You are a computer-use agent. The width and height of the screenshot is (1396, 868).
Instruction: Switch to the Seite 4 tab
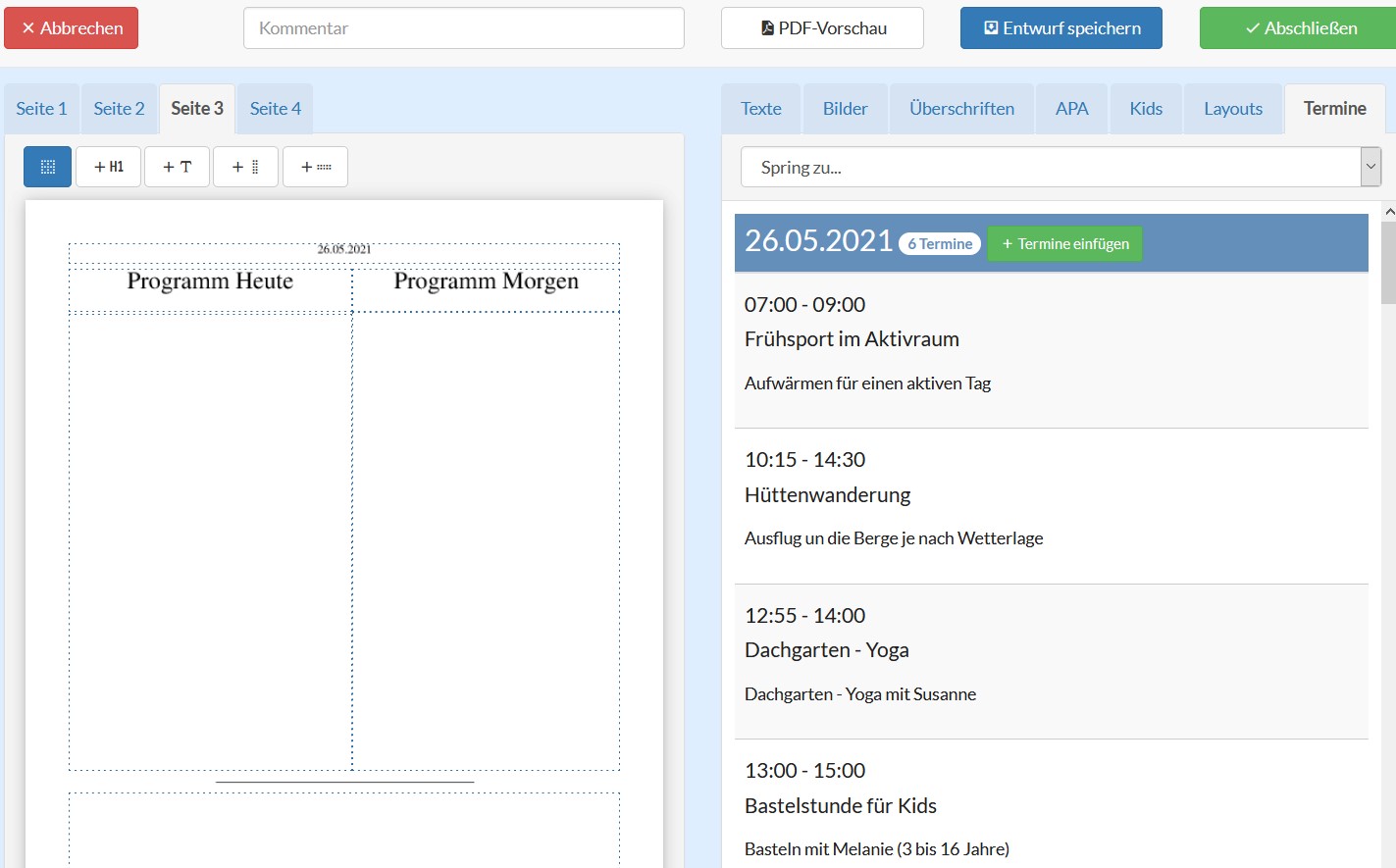pos(275,109)
